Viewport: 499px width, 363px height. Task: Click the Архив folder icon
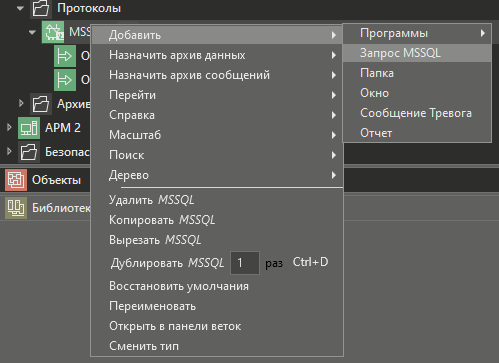click(41, 104)
